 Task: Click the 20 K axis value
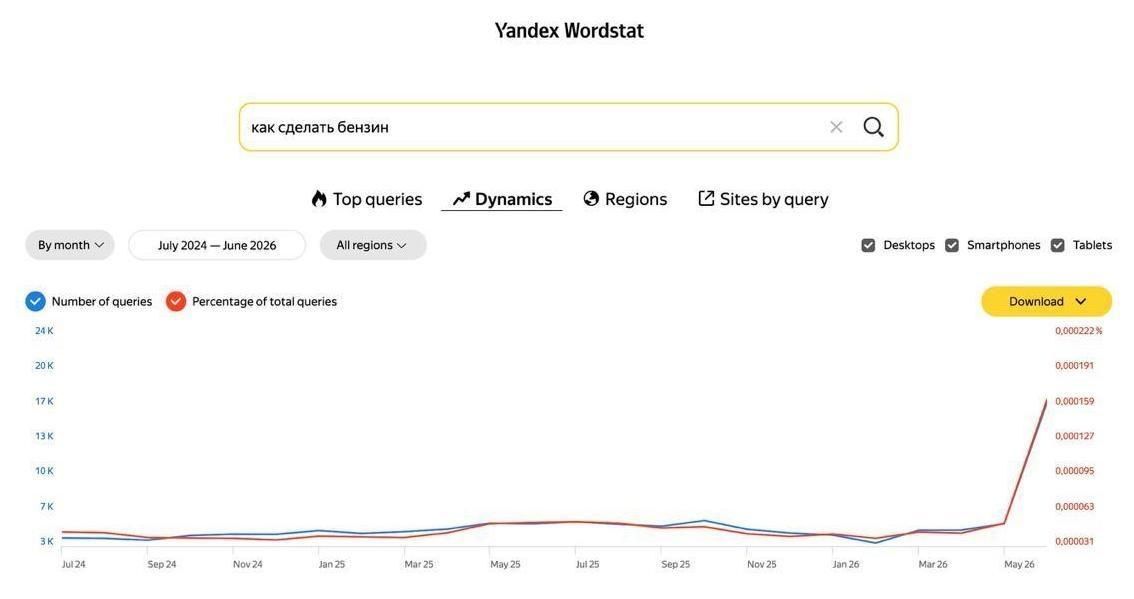44,365
